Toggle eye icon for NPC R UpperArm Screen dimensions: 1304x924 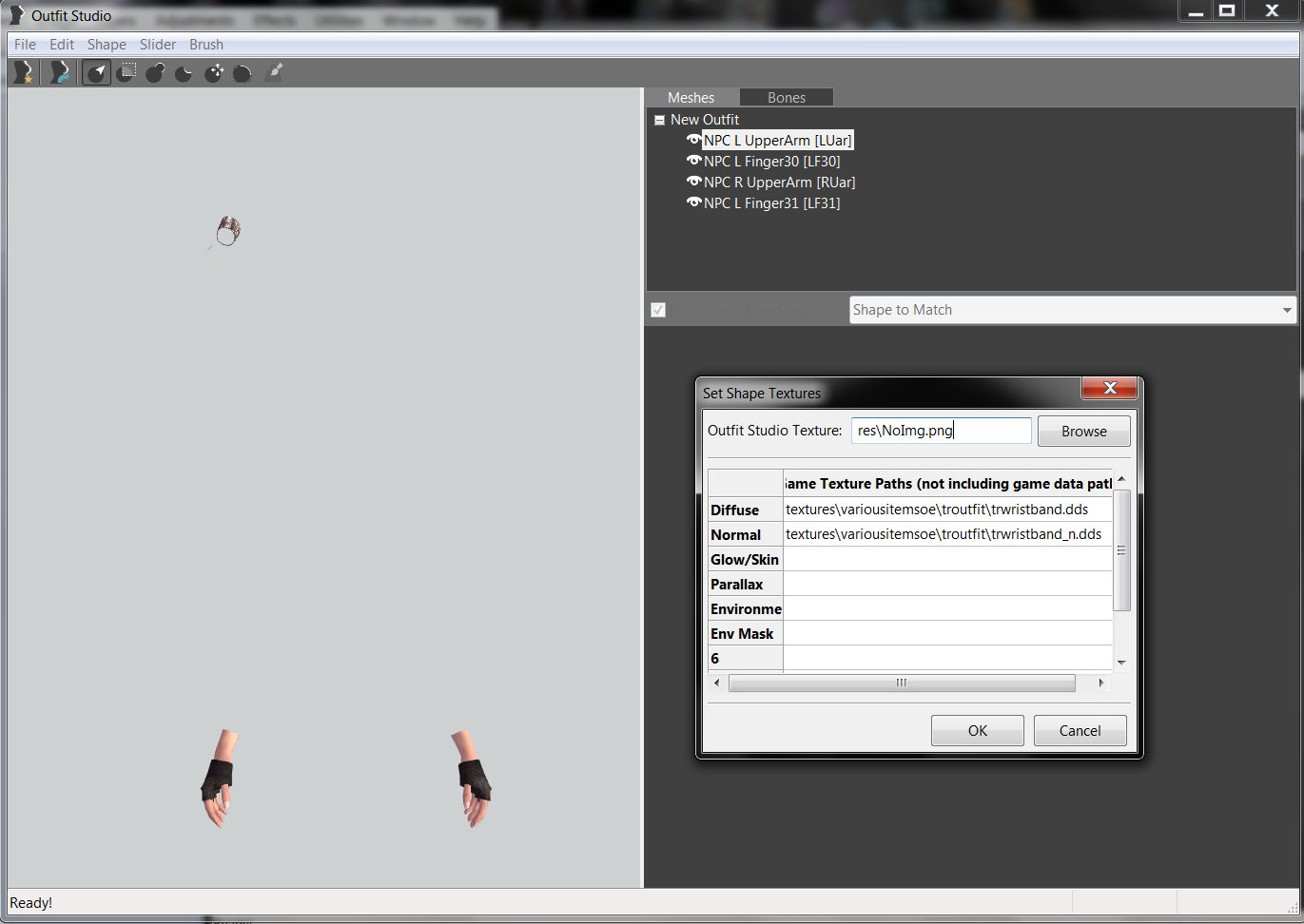693,182
